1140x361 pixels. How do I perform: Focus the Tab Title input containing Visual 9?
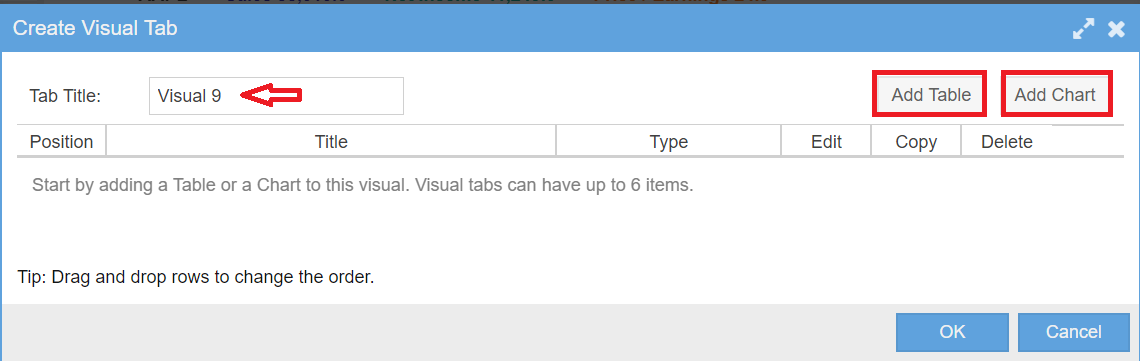276,96
